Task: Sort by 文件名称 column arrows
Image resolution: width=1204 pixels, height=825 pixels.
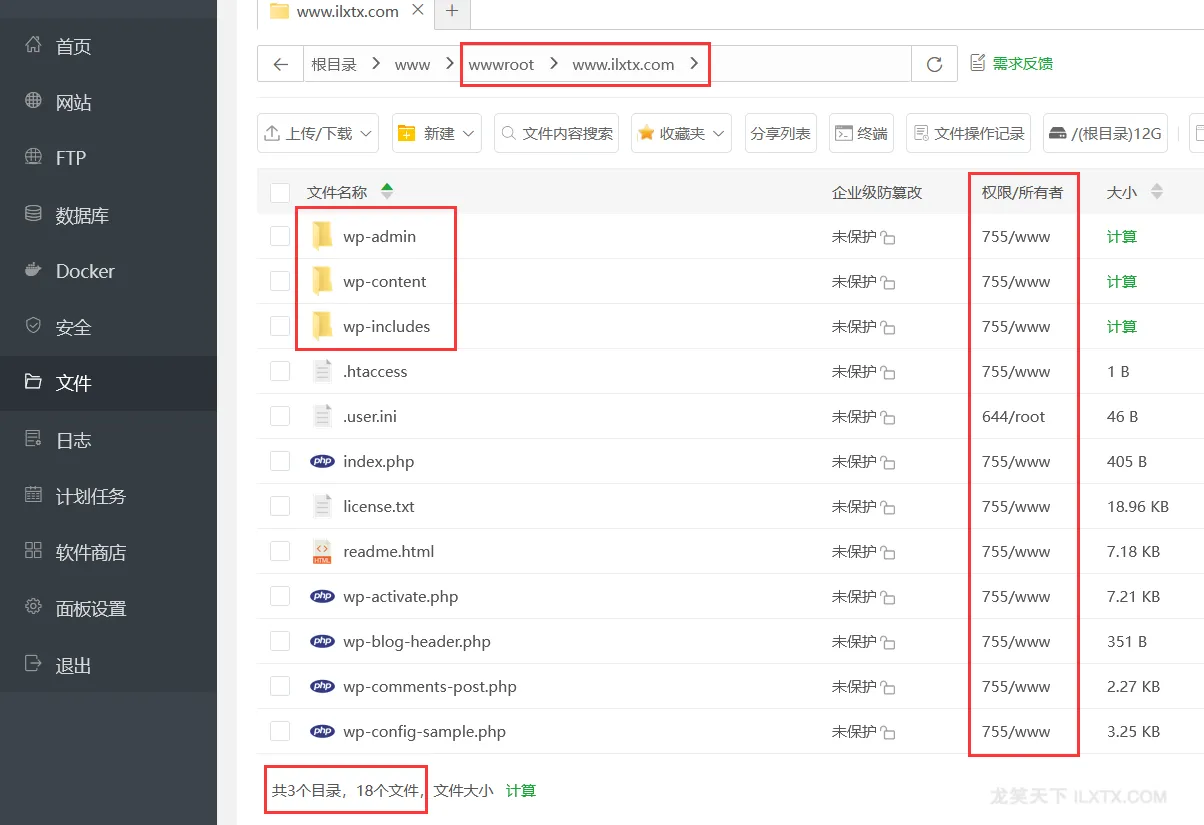Action: click(x=387, y=191)
